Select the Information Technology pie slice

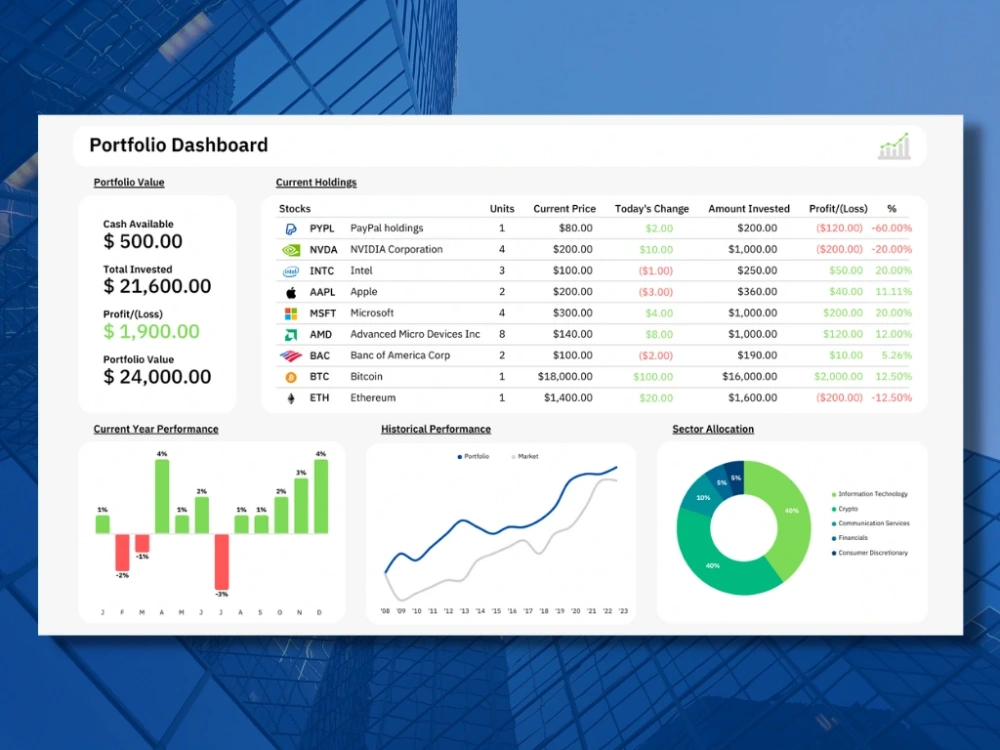click(x=790, y=510)
